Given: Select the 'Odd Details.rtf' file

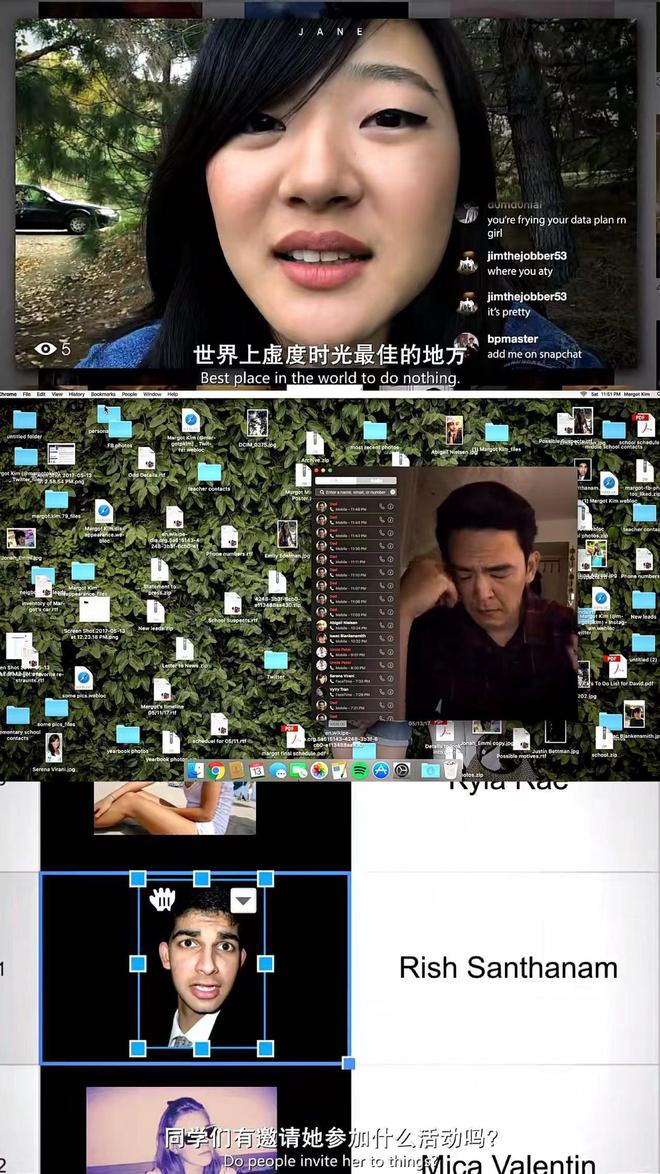Looking at the screenshot, I should (x=146, y=457).
